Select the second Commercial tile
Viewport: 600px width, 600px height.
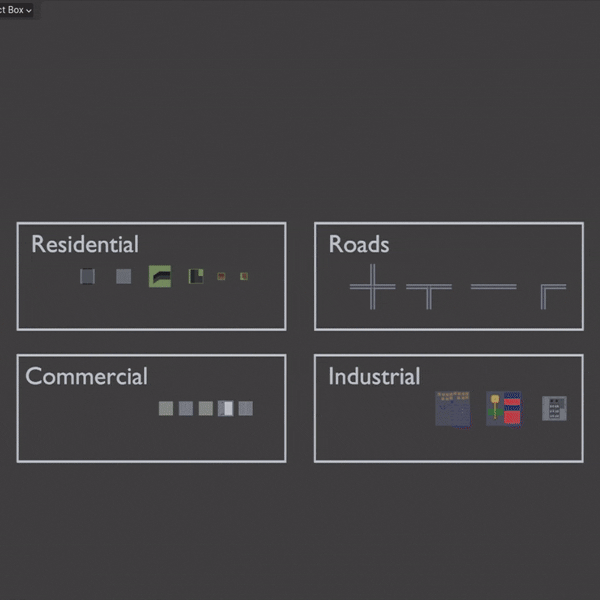point(186,408)
